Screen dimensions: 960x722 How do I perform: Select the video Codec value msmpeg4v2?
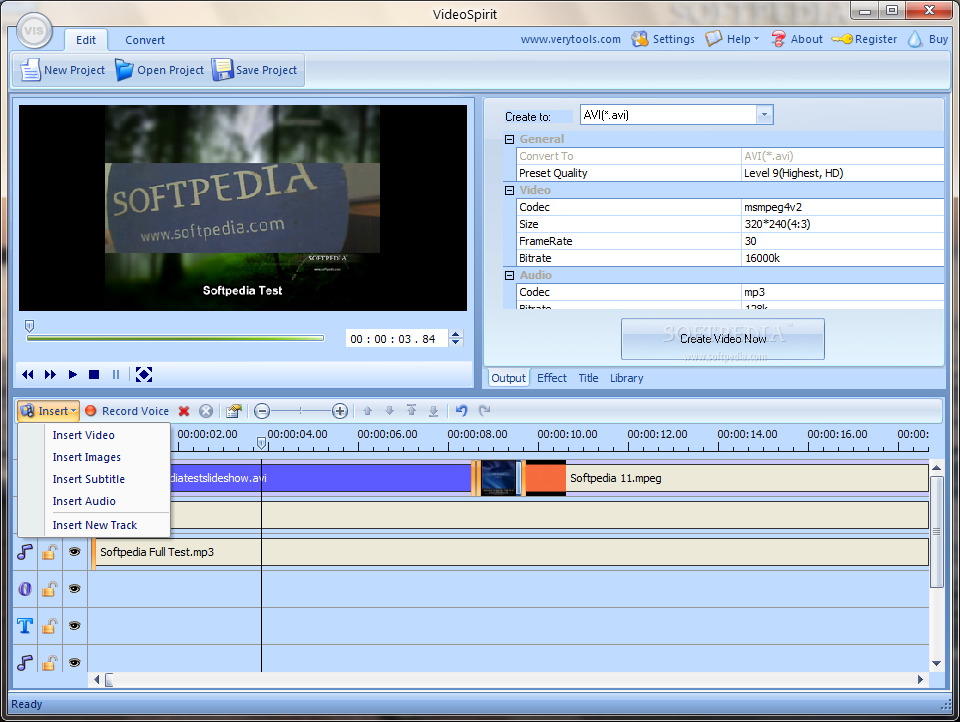(842, 207)
